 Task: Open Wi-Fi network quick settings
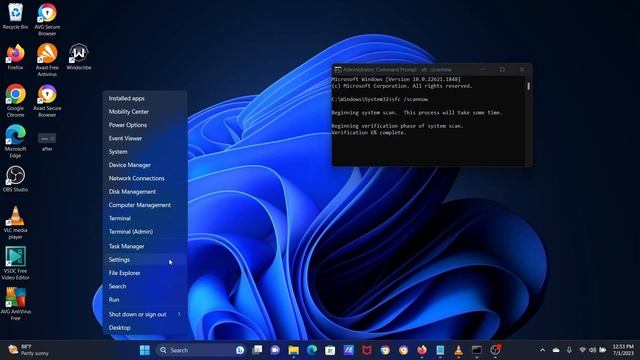(583, 350)
